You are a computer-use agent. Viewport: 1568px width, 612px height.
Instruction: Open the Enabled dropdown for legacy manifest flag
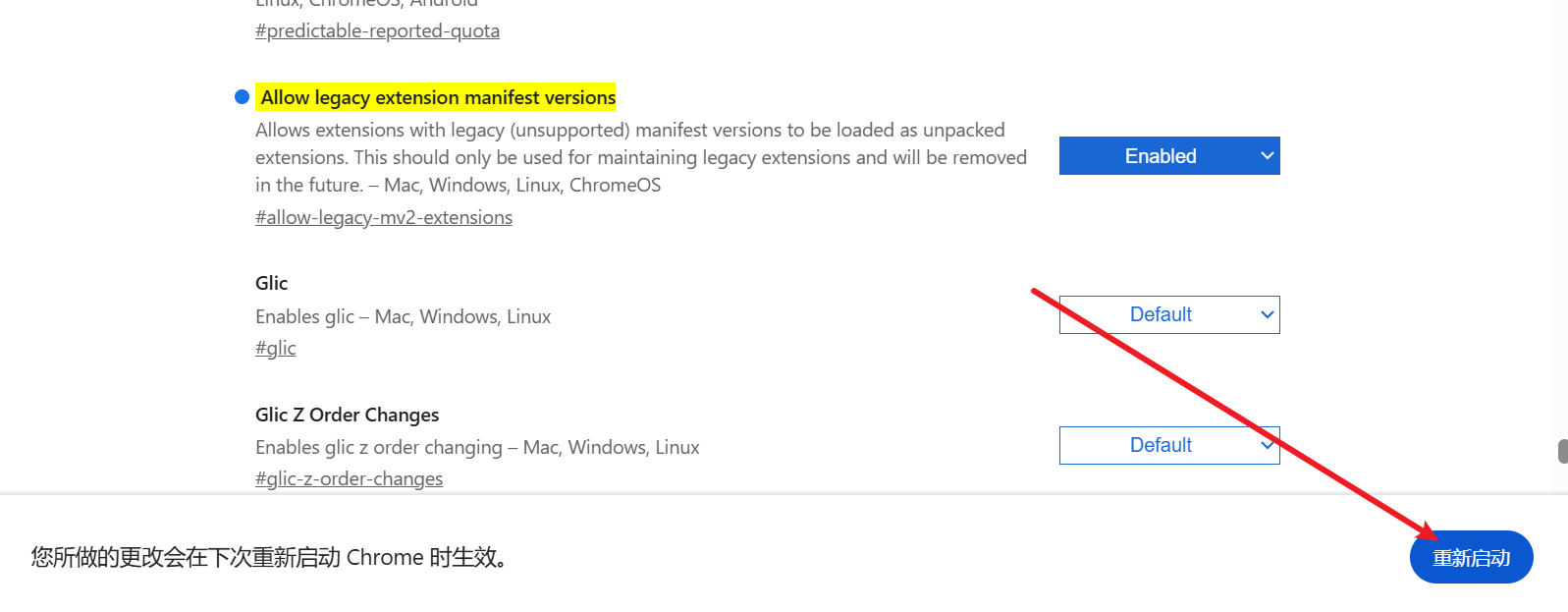[1167, 155]
